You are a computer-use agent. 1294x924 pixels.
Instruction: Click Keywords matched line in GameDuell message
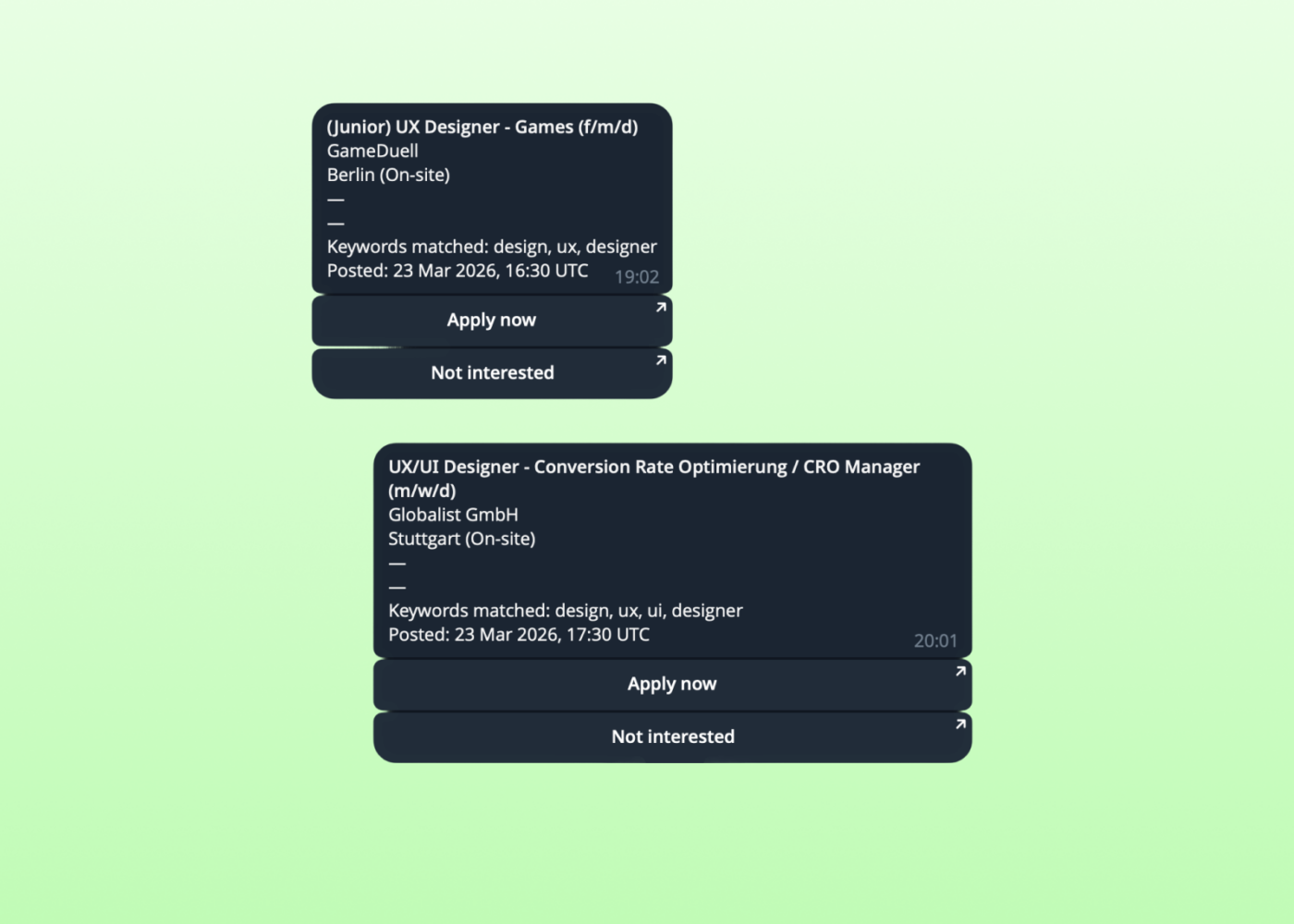492,248
